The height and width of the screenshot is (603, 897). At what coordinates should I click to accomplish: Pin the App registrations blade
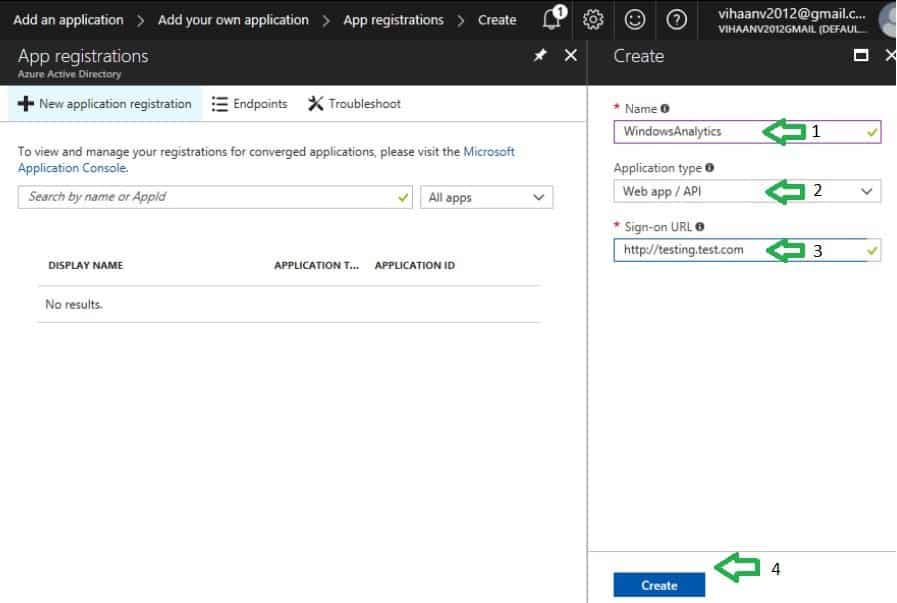coord(539,55)
